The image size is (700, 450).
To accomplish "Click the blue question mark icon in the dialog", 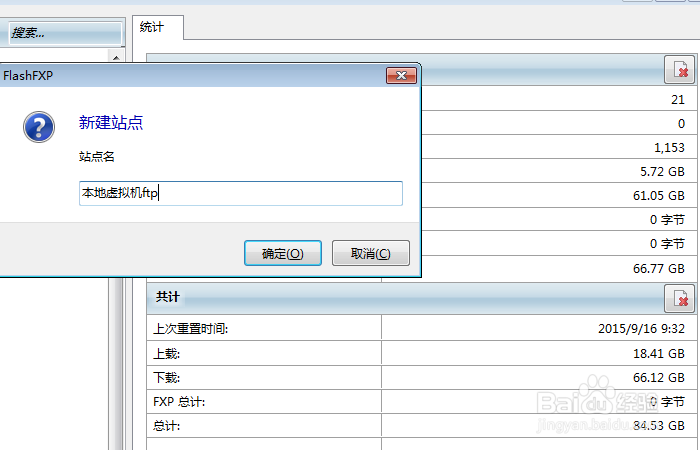I will click(x=39, y=127).
